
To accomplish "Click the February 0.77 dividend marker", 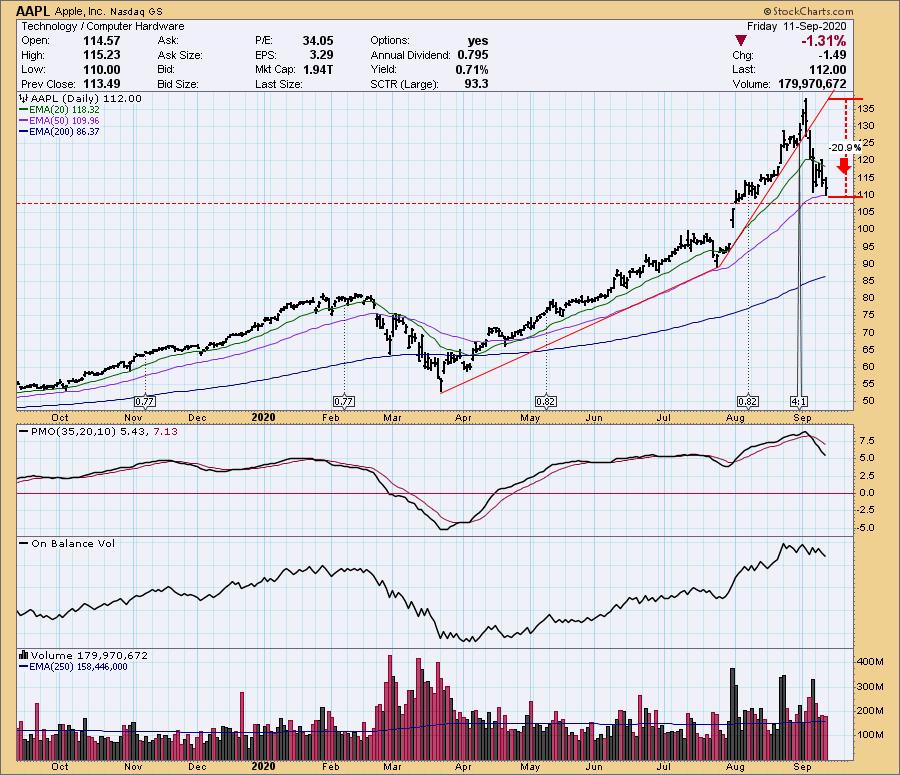I will [x=343, y=401].
